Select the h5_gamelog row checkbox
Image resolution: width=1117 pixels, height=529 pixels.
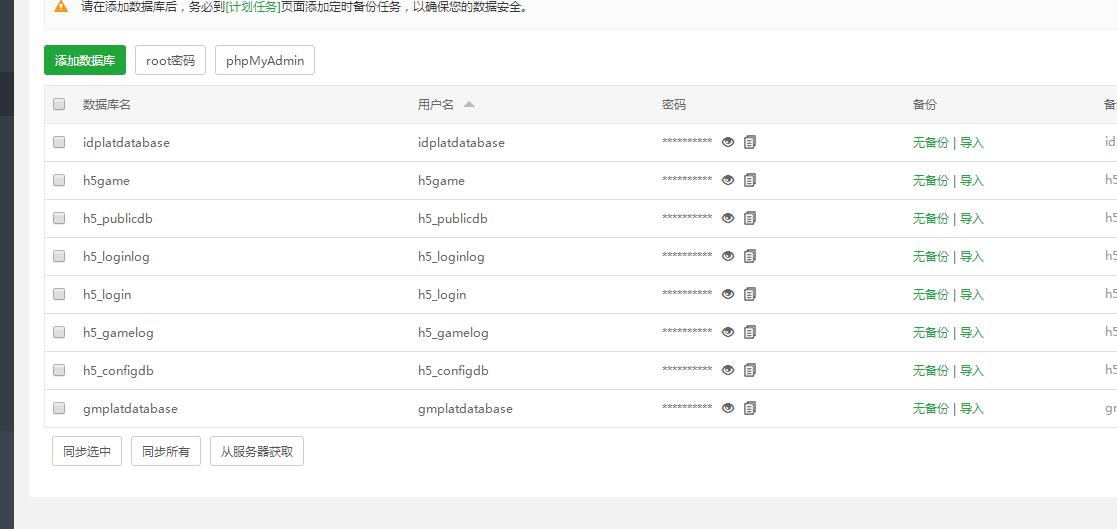pos(59,332)
